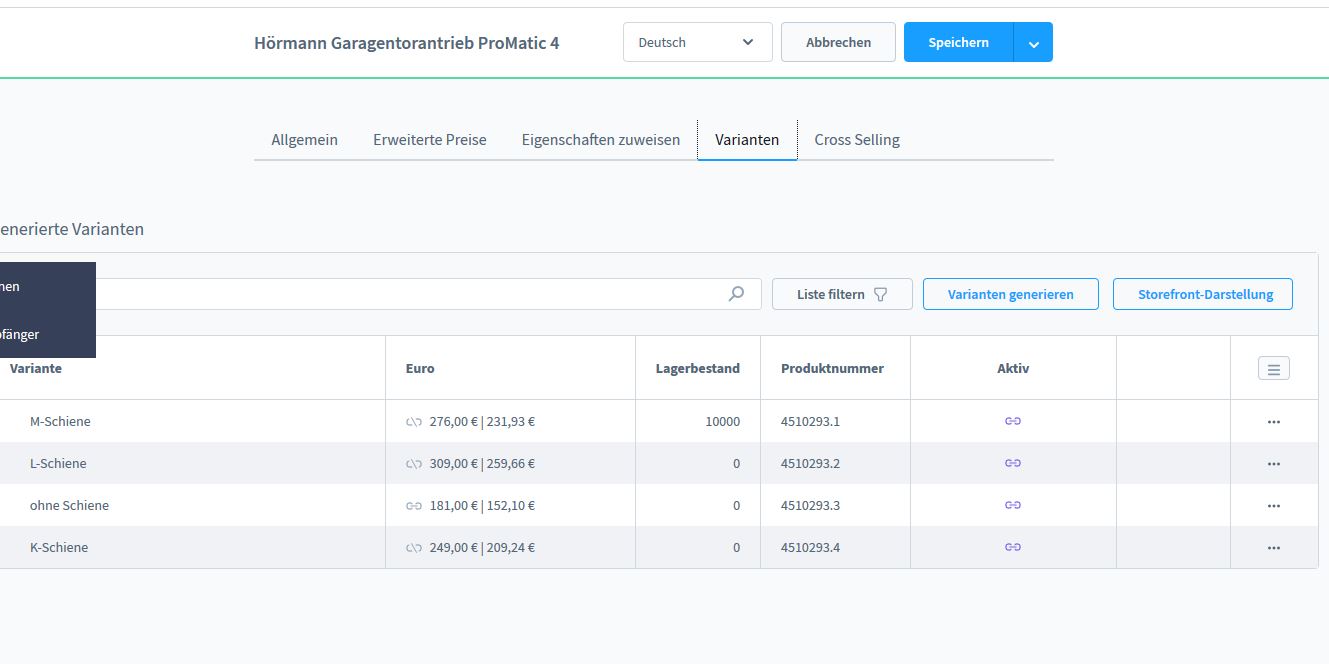Open column settings list icon in table header
The width and height of the screenshot is (1329, 664).
pyautogui.click(x=1273, y=369)
